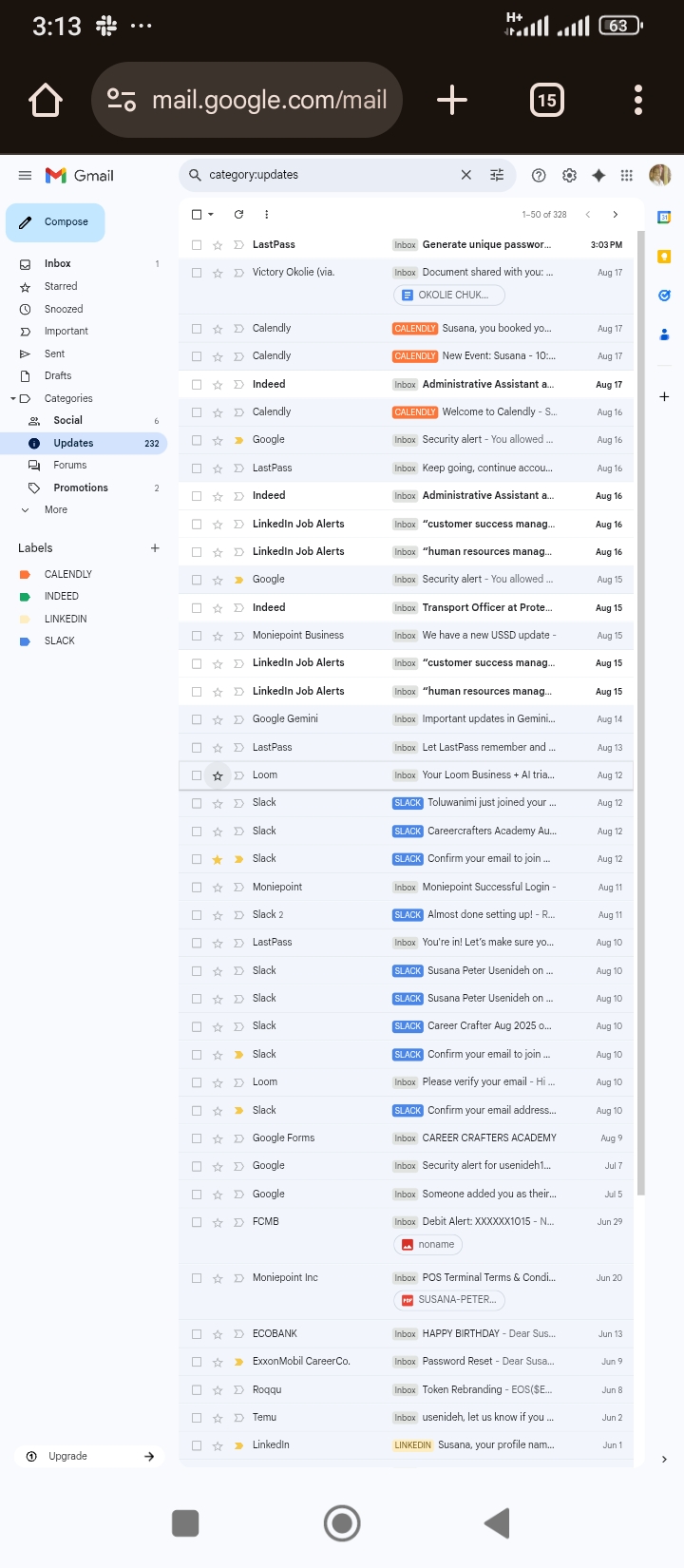This screenshot has width=684, height=1568.
Task: Toggle main menu hamburger icon
Action: (25, 175)
